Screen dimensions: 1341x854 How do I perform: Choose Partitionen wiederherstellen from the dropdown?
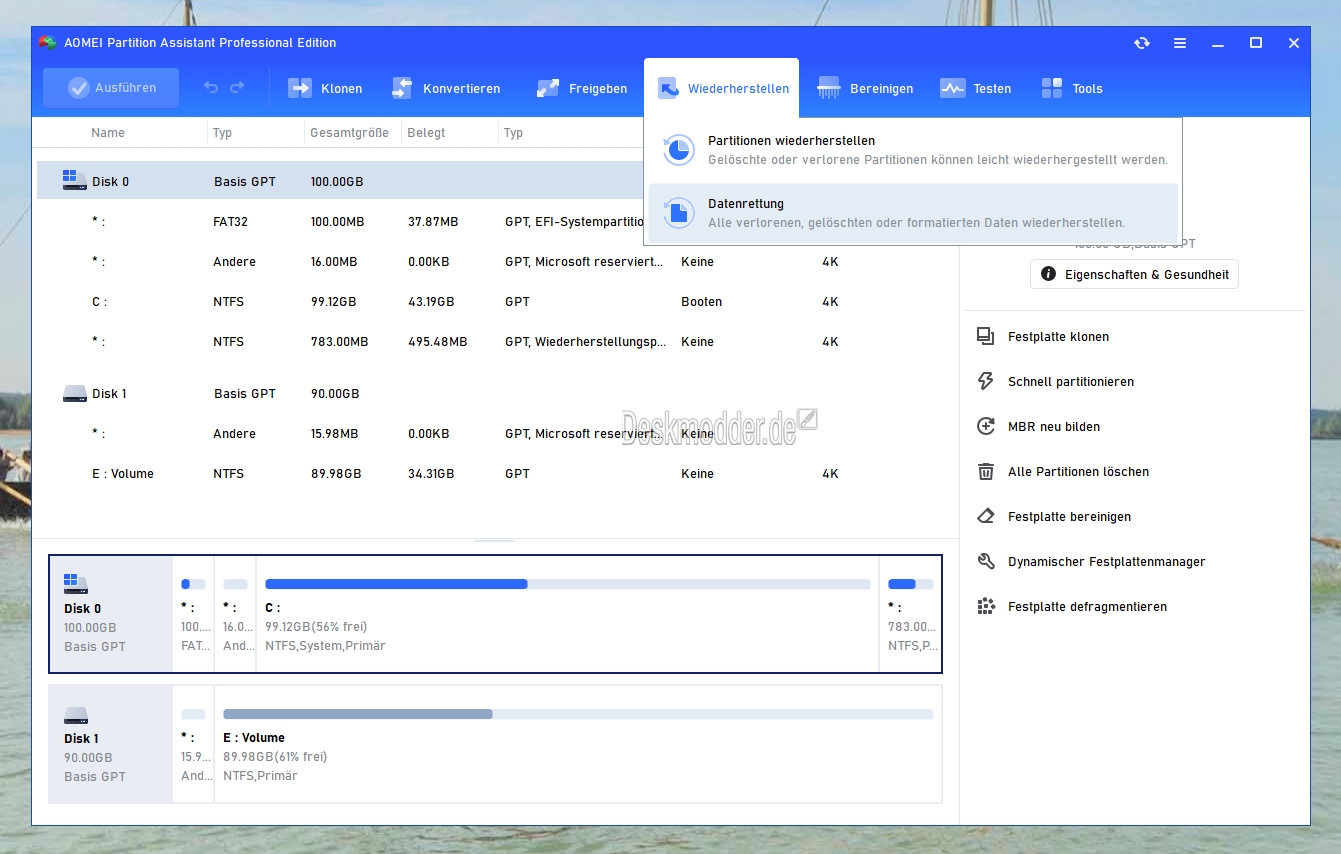point(913,150)
